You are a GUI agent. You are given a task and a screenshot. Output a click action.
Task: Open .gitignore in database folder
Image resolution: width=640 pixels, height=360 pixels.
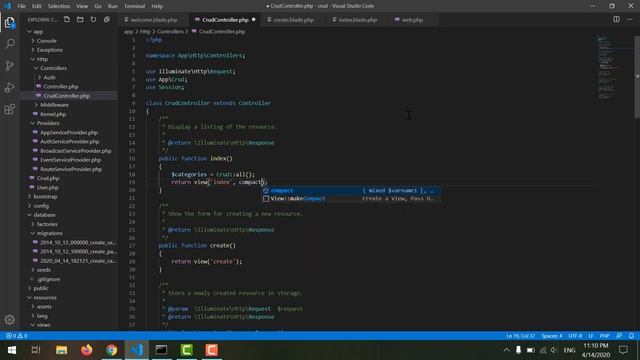[x=49, y=279]
